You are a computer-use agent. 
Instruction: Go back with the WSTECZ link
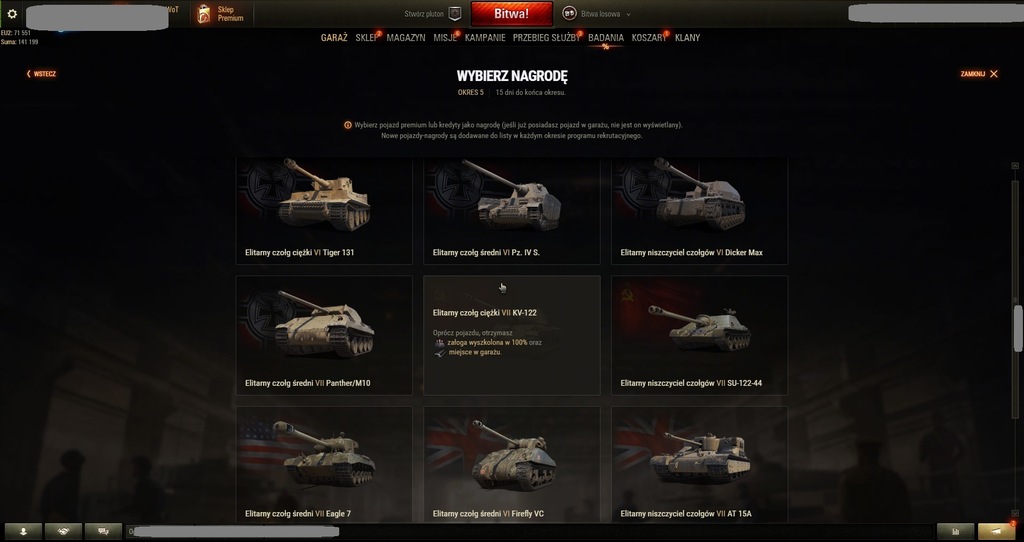click(x=41, y=74)
